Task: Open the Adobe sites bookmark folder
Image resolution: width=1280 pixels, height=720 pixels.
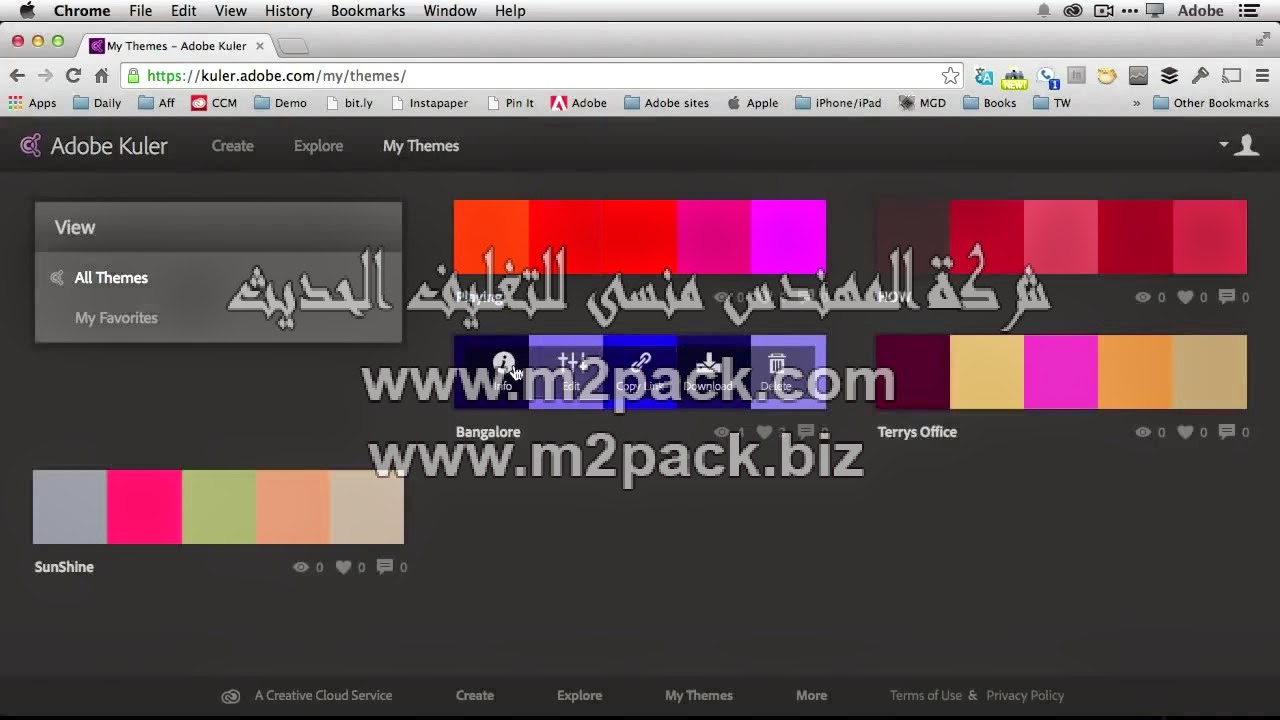Action: click(667, 103)
